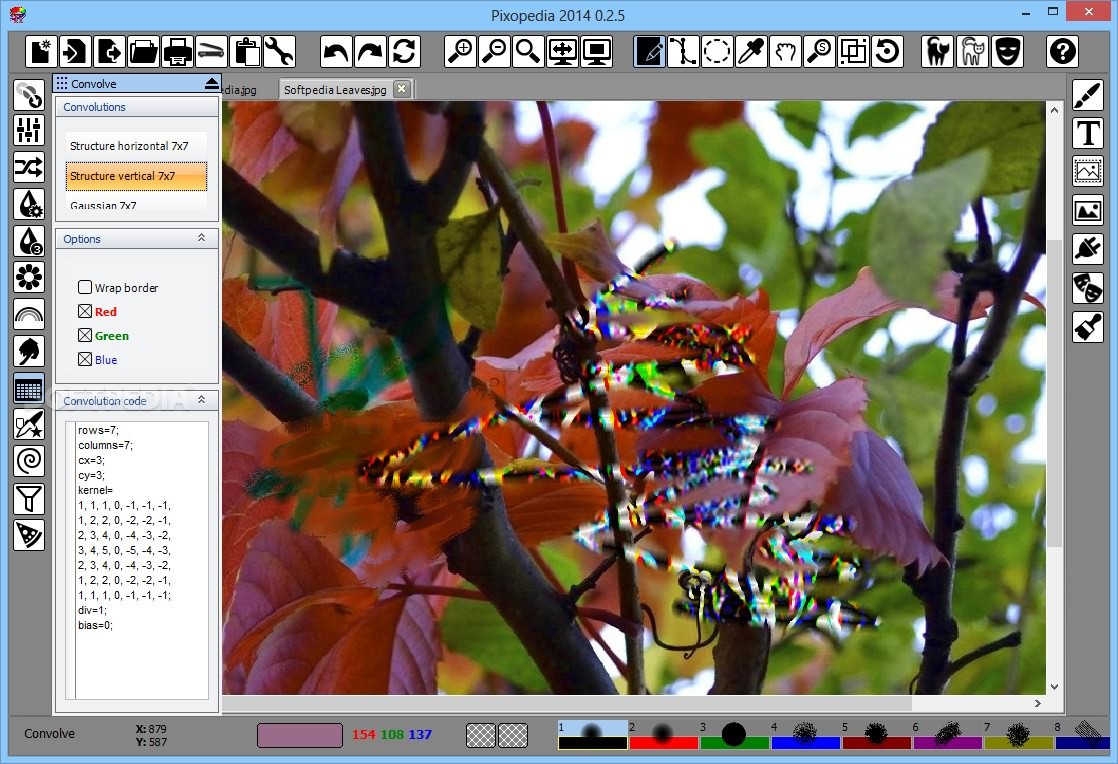This screenshot has width=1118, height=764.
Task: Open the spiral distortion sidebar icon
Action: (x=29, y=461)
